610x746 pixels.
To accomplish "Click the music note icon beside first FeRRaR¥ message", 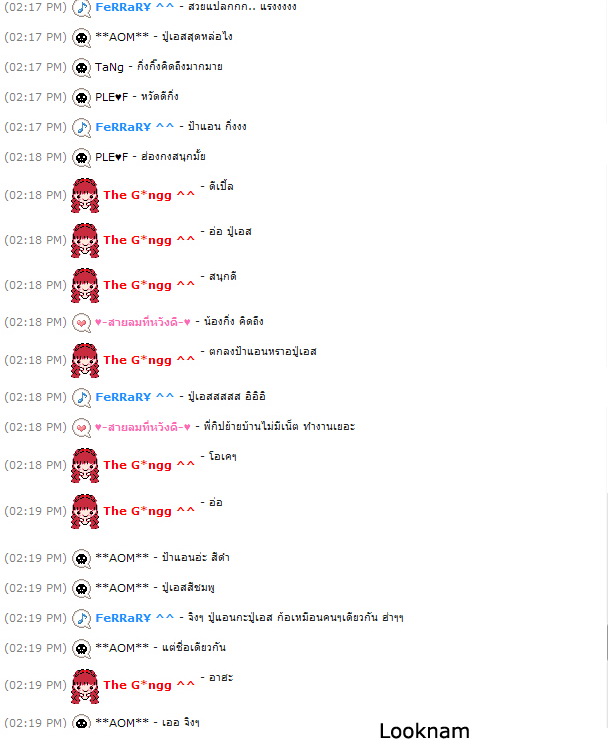I will click(81, 8).
